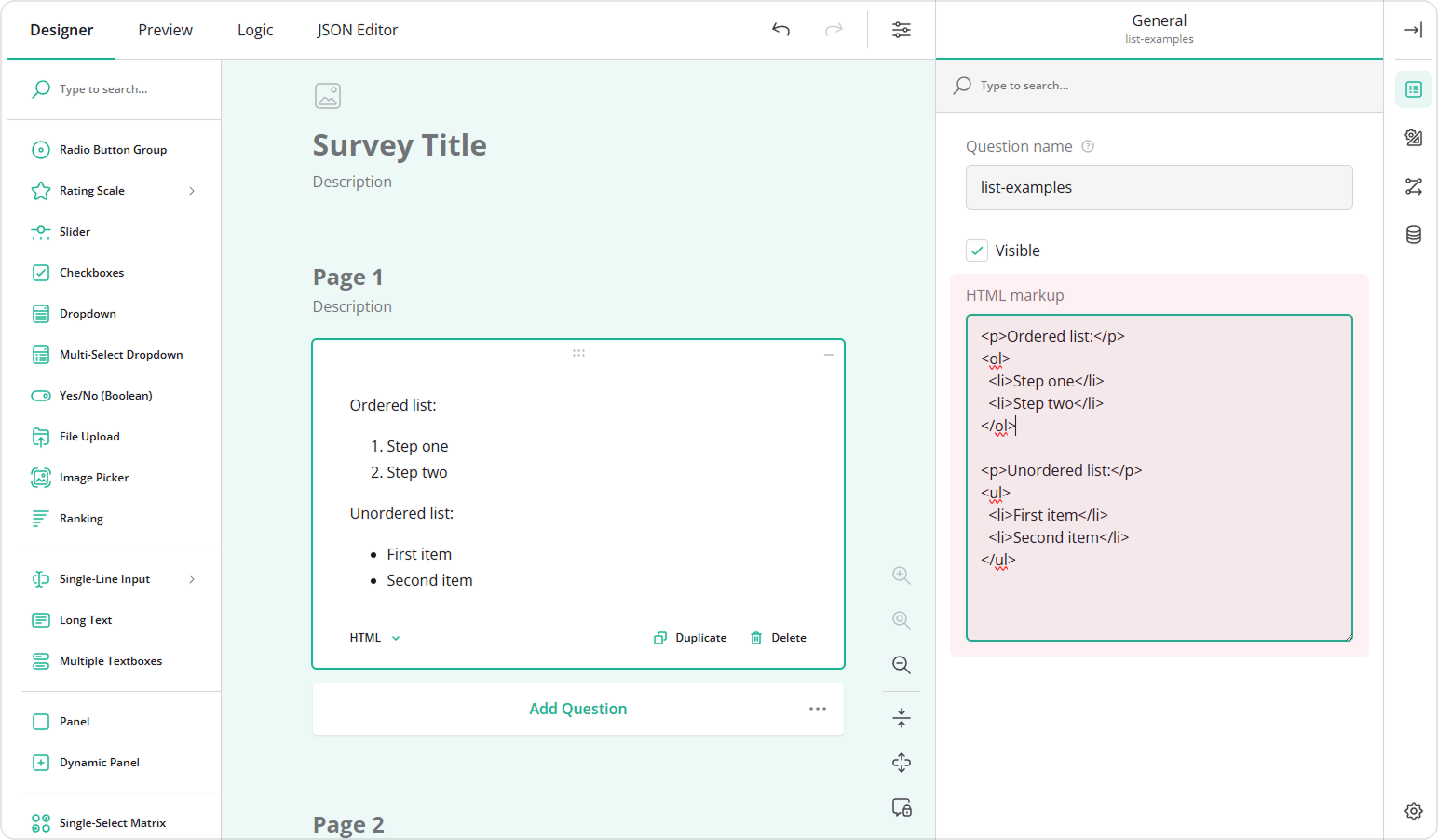This screenshot has width=1438, height=840.
Task: Open the JSON Editor tab
Action: pos(357,30)
